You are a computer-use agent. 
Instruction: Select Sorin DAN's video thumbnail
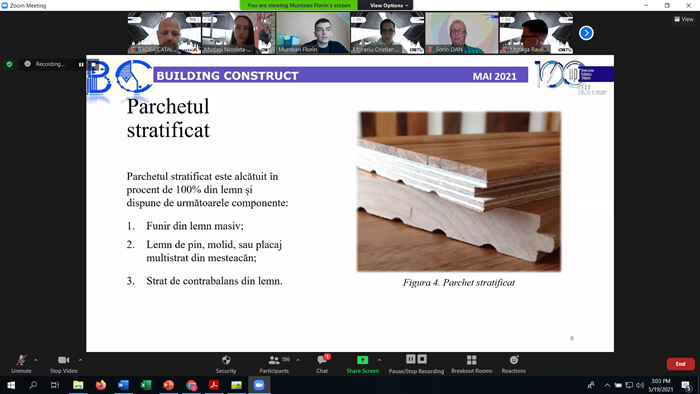[x=462, y=33]
